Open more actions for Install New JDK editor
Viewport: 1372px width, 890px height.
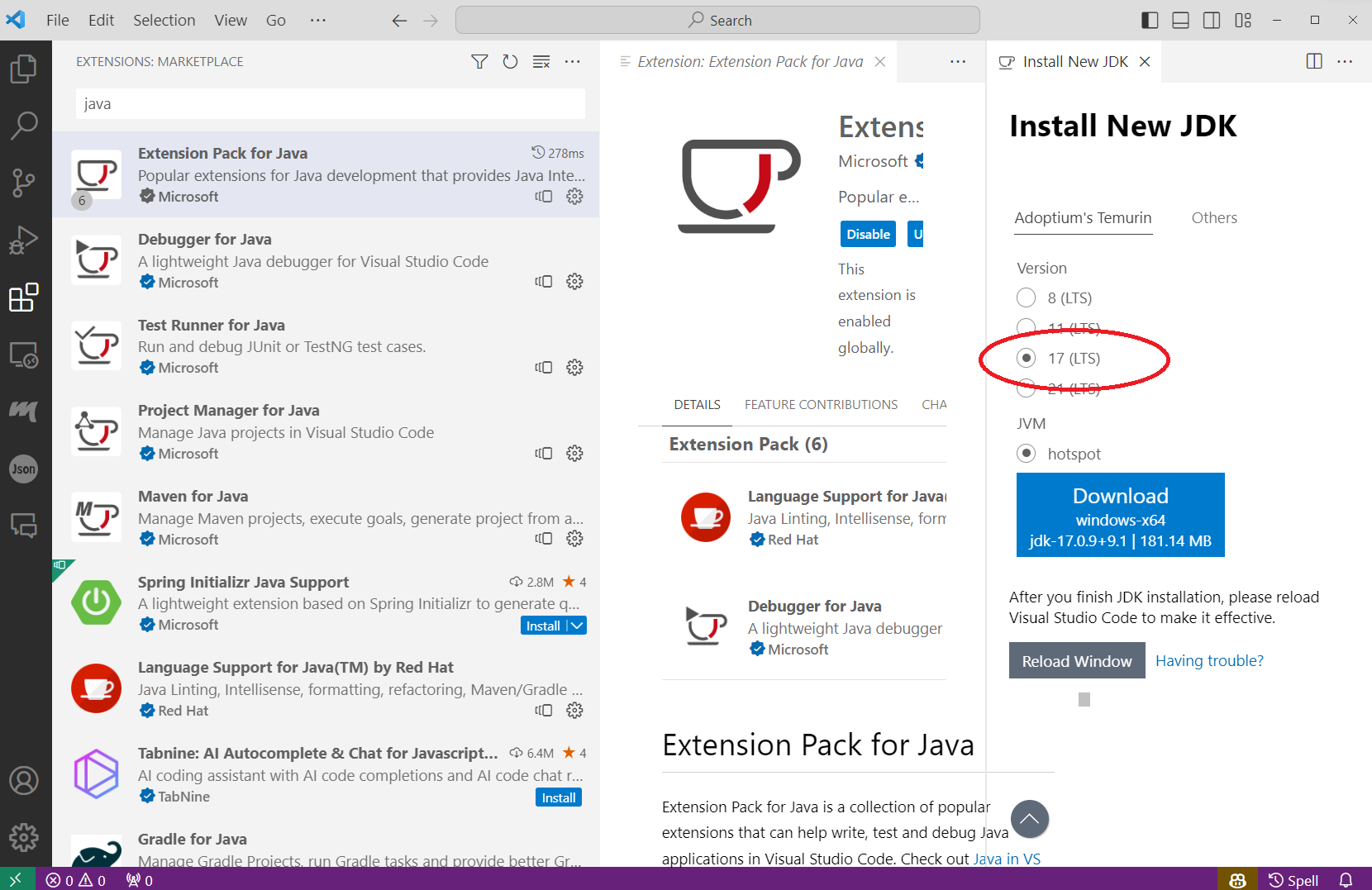[1345, 61]
